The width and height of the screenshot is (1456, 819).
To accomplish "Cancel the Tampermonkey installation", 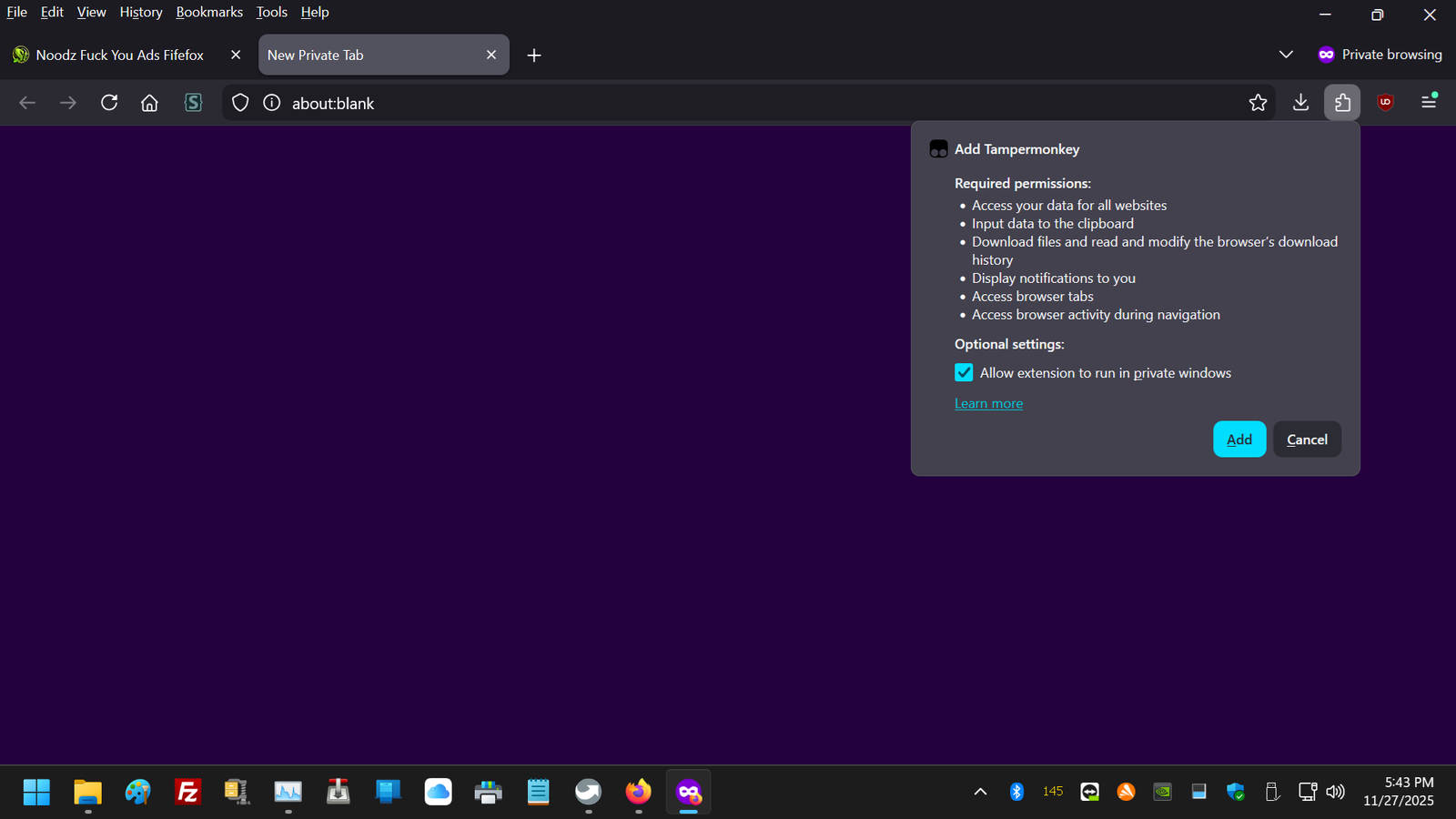I will click(1307, 440).
